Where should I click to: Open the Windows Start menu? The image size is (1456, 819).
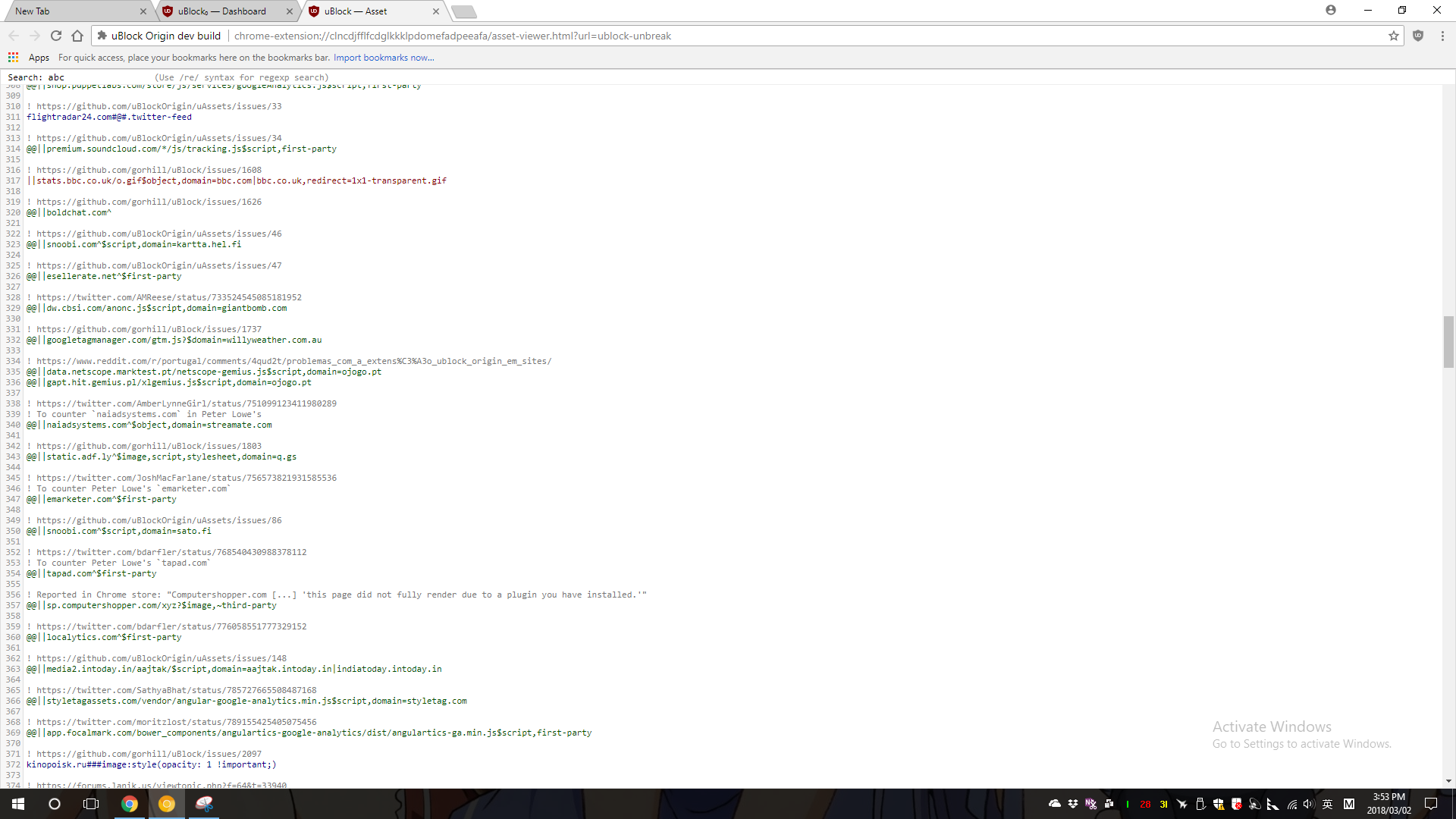pos(16,805)
